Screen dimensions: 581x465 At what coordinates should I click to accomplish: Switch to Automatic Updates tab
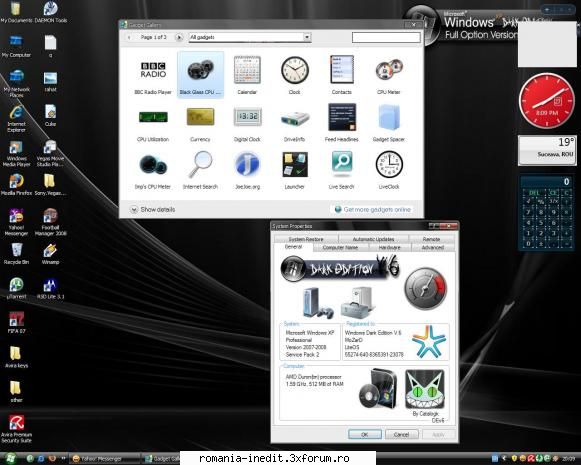click(x=374, y=239)
